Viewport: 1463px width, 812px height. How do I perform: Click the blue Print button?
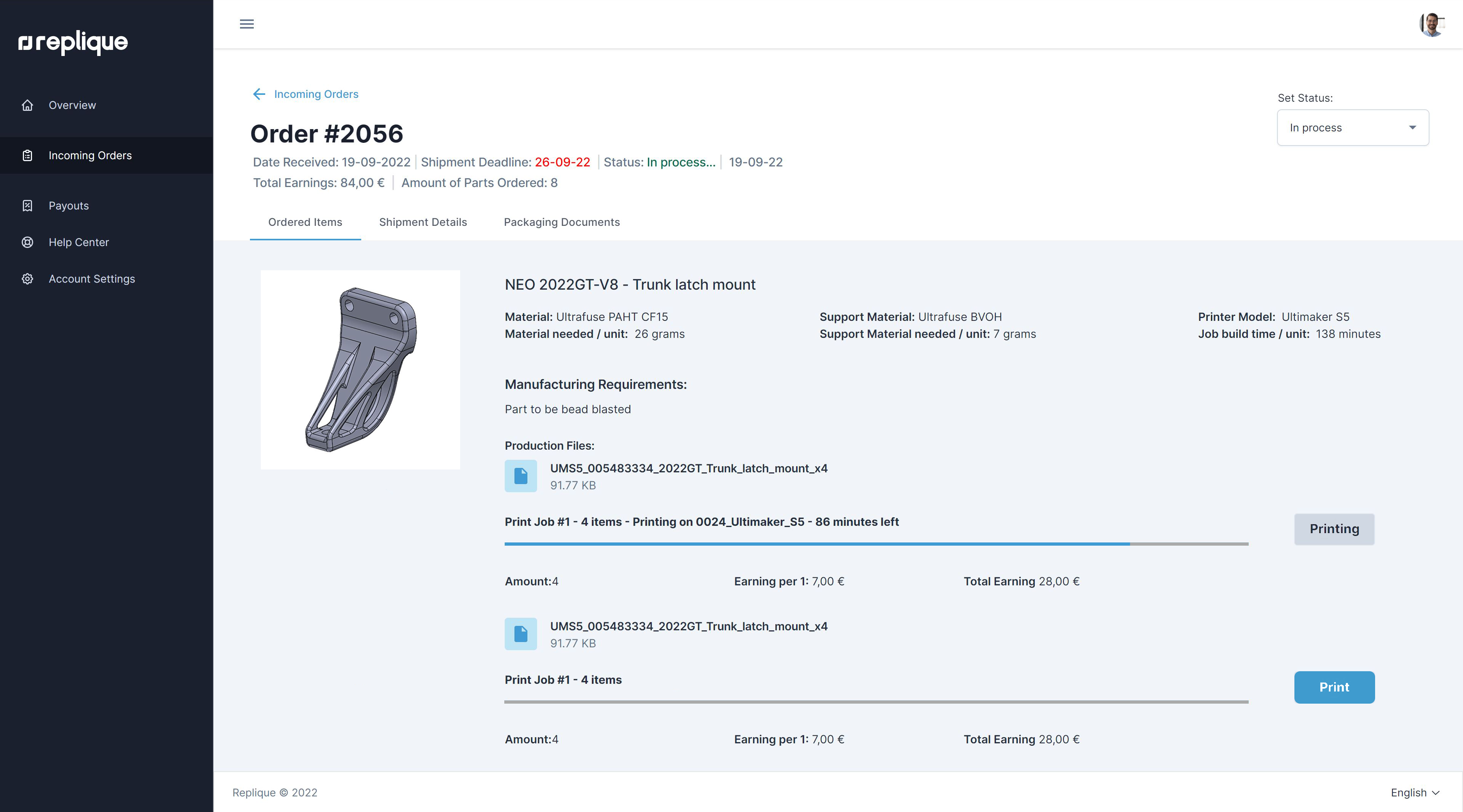1333,687
